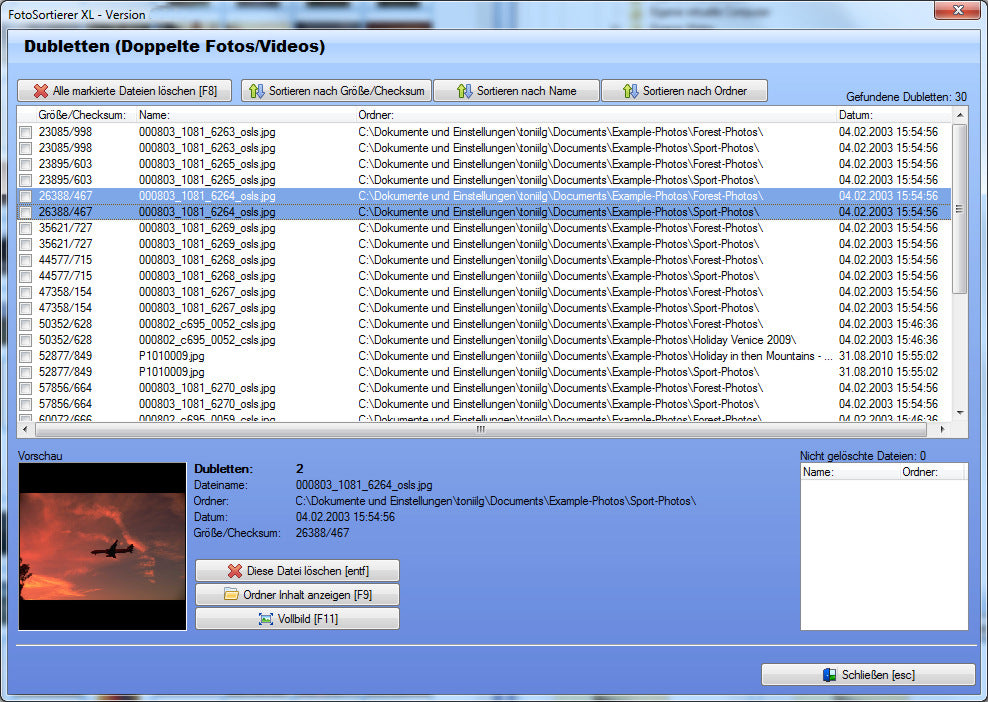Screen dimensions: 988x702
Task: Click door icon on Schließen button
Action: coord(829,675)
